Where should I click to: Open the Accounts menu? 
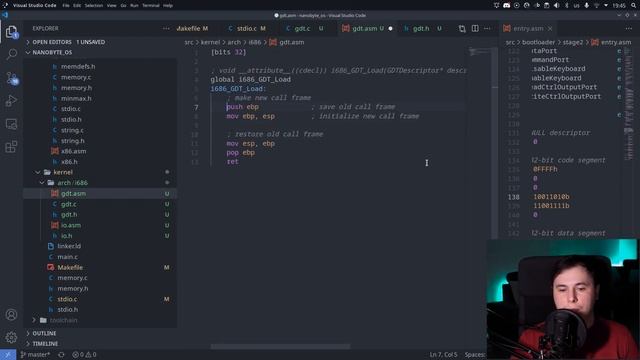coord(11,315)
